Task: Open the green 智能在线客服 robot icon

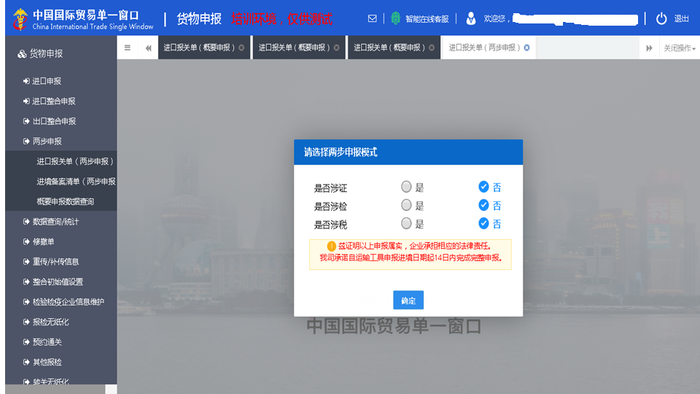Action: (395, 18)
